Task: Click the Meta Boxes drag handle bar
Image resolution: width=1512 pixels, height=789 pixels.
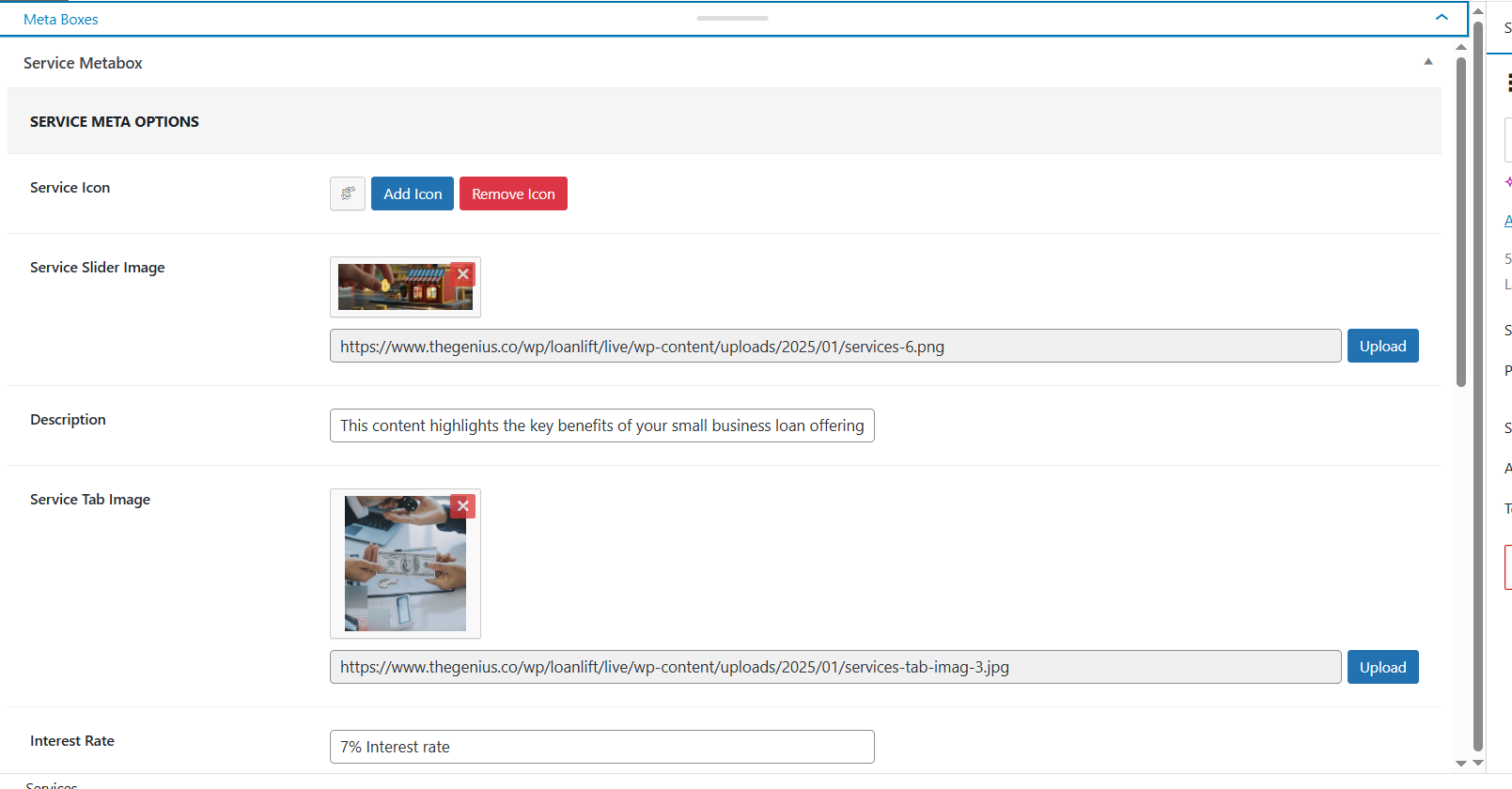Action: 732,18
